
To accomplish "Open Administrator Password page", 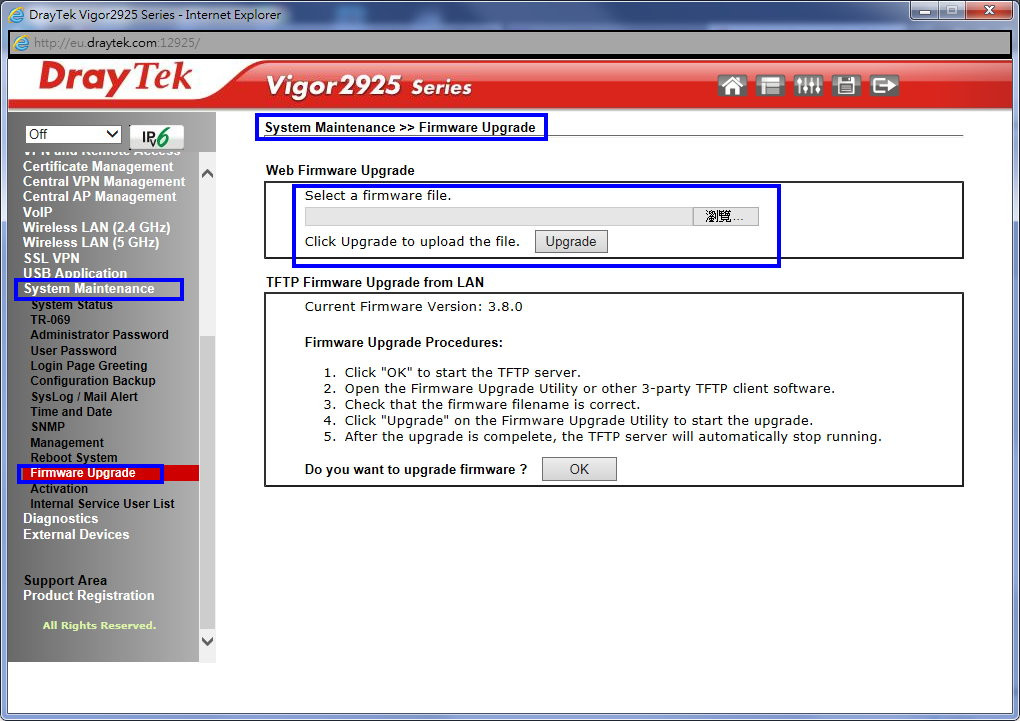I will (x=100, y=334).
